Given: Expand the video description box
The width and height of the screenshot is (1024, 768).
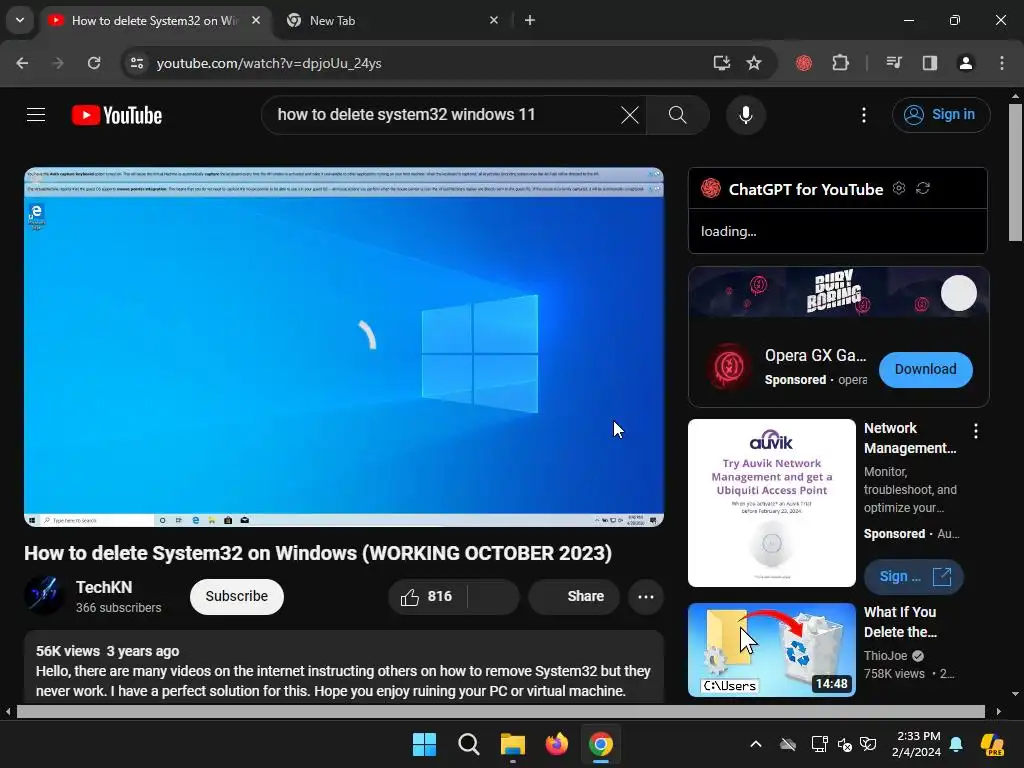Looking at the screenshot, I should 344,667.
